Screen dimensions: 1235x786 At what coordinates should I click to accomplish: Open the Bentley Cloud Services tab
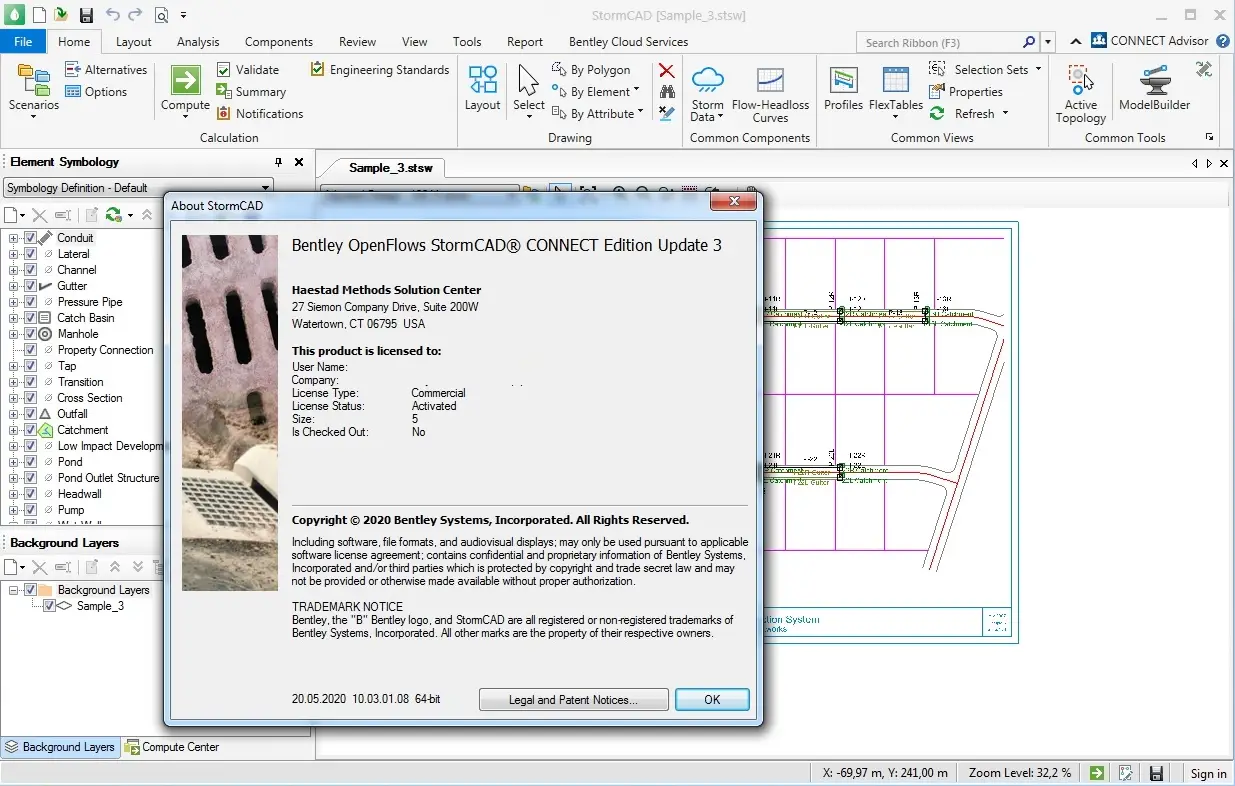[628, 42]
